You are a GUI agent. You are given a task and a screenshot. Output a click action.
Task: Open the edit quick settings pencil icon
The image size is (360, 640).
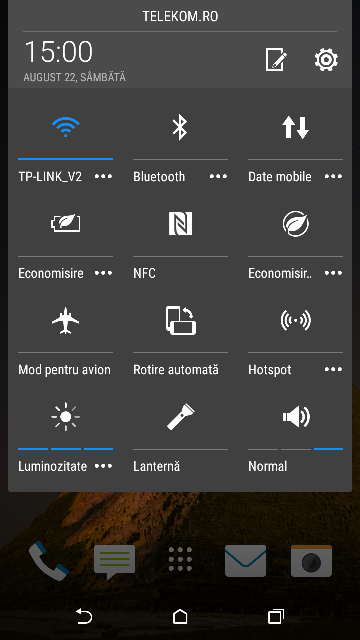(x=276, y=60)
